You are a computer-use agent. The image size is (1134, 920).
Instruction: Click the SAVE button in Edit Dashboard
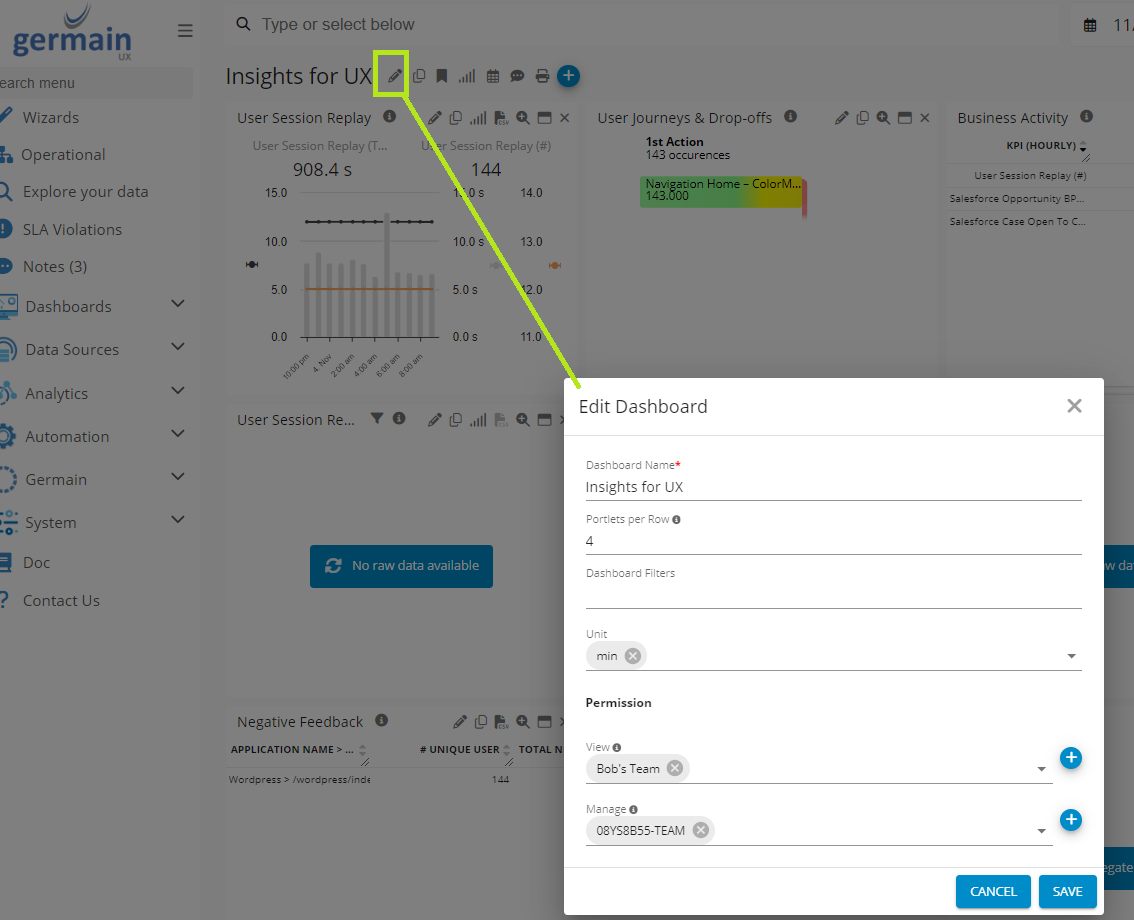1067,891
